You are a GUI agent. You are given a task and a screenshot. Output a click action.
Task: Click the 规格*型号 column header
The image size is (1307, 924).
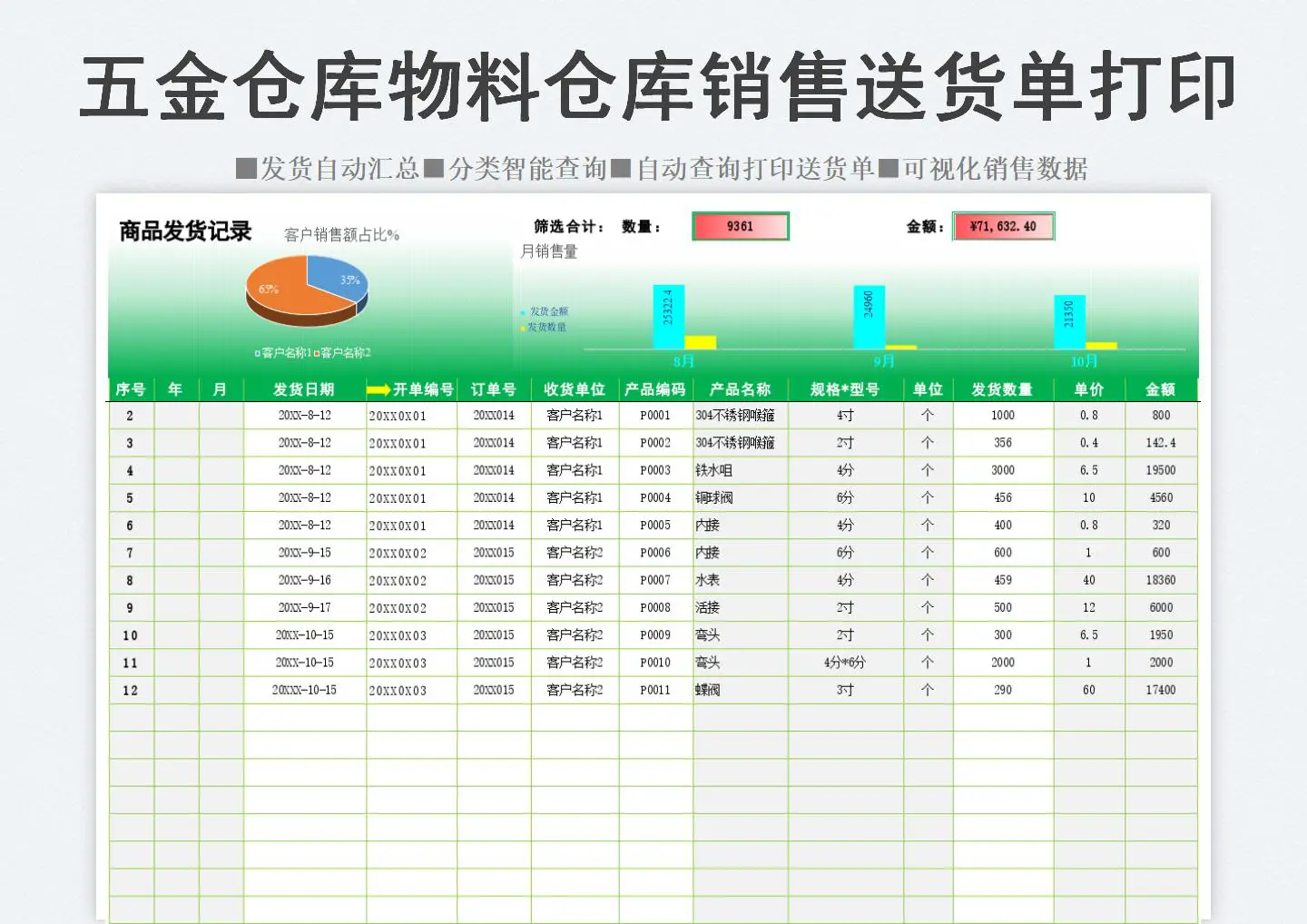(845, 389)
